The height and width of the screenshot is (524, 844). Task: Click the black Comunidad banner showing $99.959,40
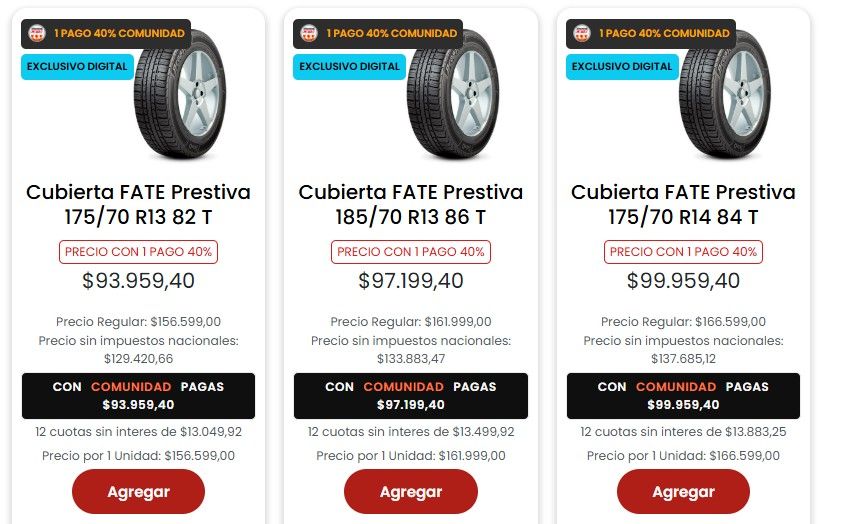[x=683, y=396]
